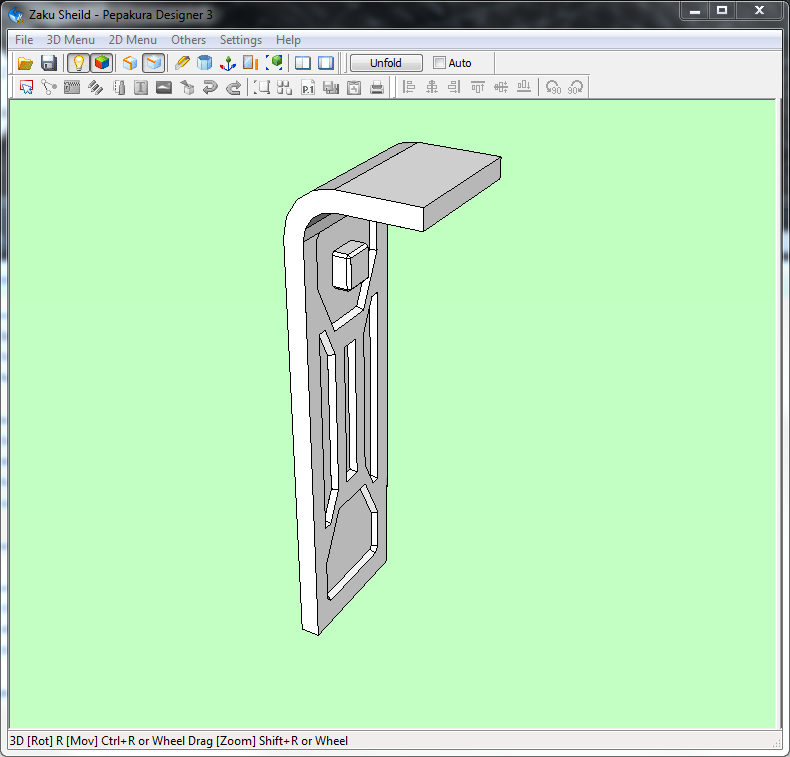Toggle the open cube unfold view icon
Image resolution: width=790 pixels, height=757 pixels.
click(x=153, y=63)
